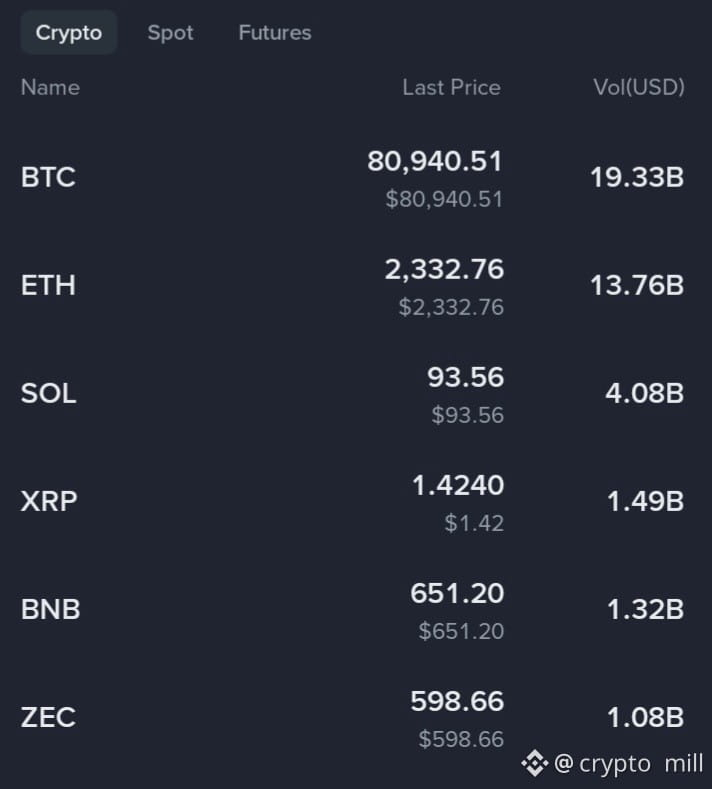This screenshot has width=712, height=789.
Task: Switch to the Crypto tab
Action: (69, 33)
